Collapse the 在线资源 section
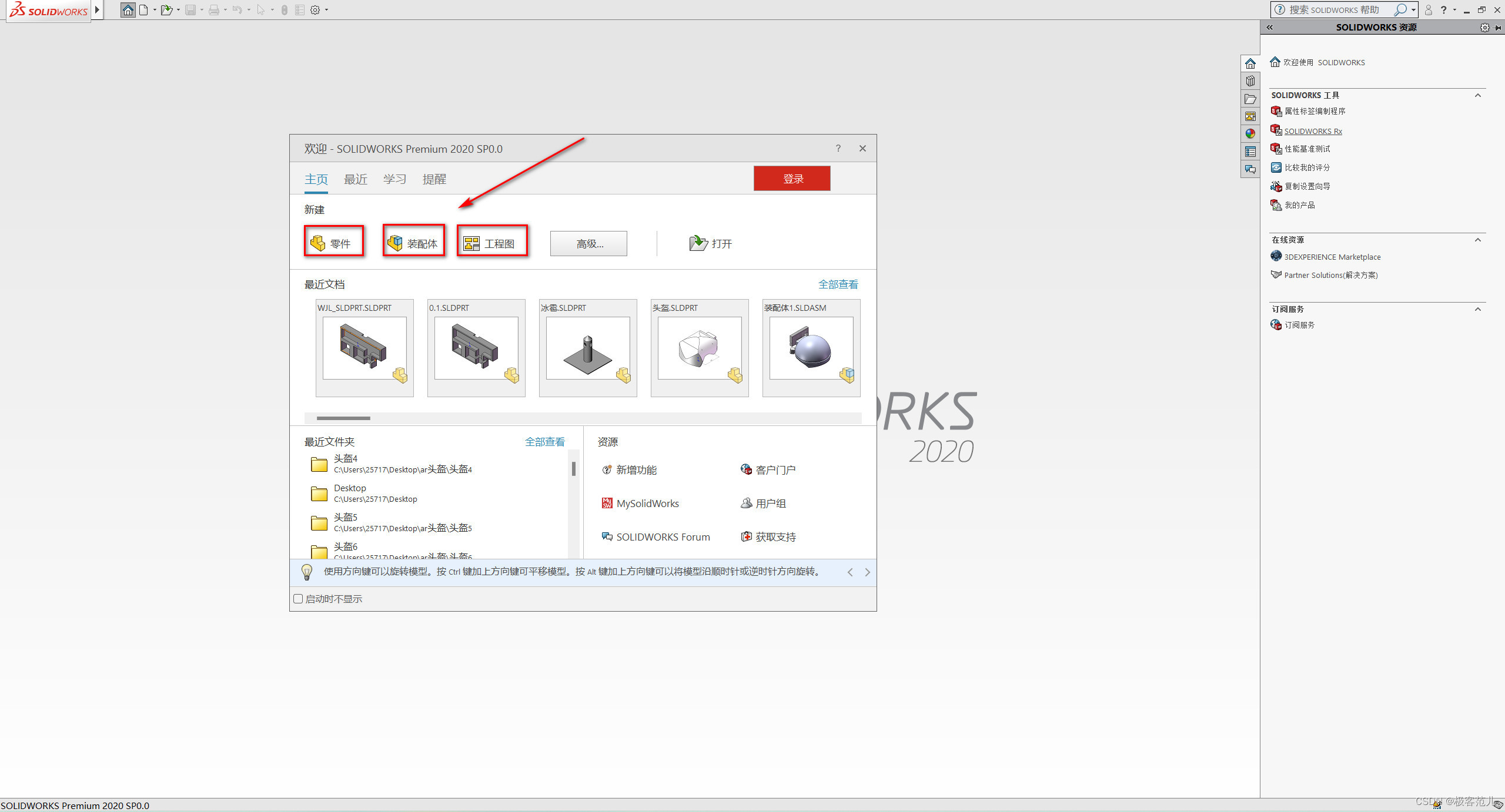The height and width of the screenshot is (812, 1505). pyautogui.click(x=1477, y=240)
